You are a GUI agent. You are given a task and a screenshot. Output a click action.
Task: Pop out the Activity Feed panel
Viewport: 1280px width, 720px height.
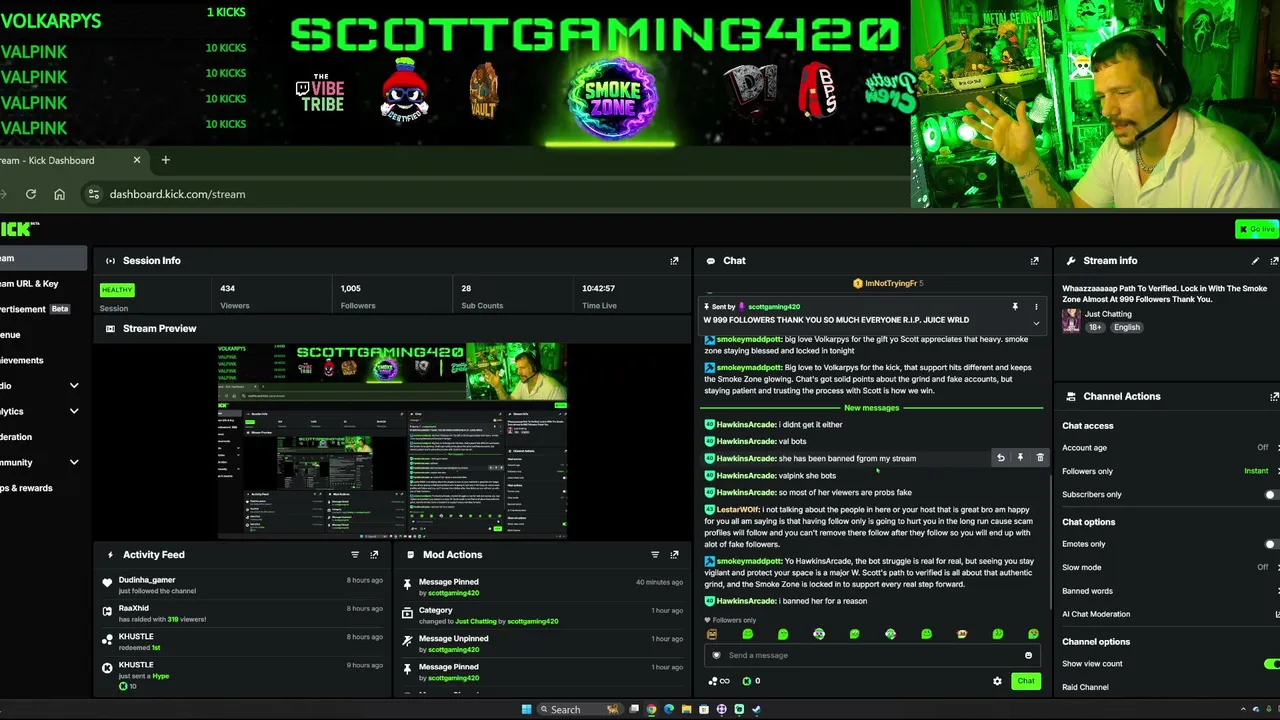[x=374, y=555]
